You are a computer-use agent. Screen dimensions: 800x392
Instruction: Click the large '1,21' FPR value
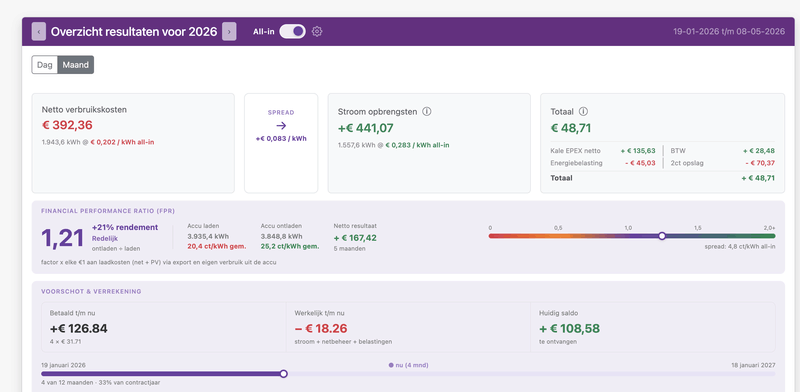[62, 238]
